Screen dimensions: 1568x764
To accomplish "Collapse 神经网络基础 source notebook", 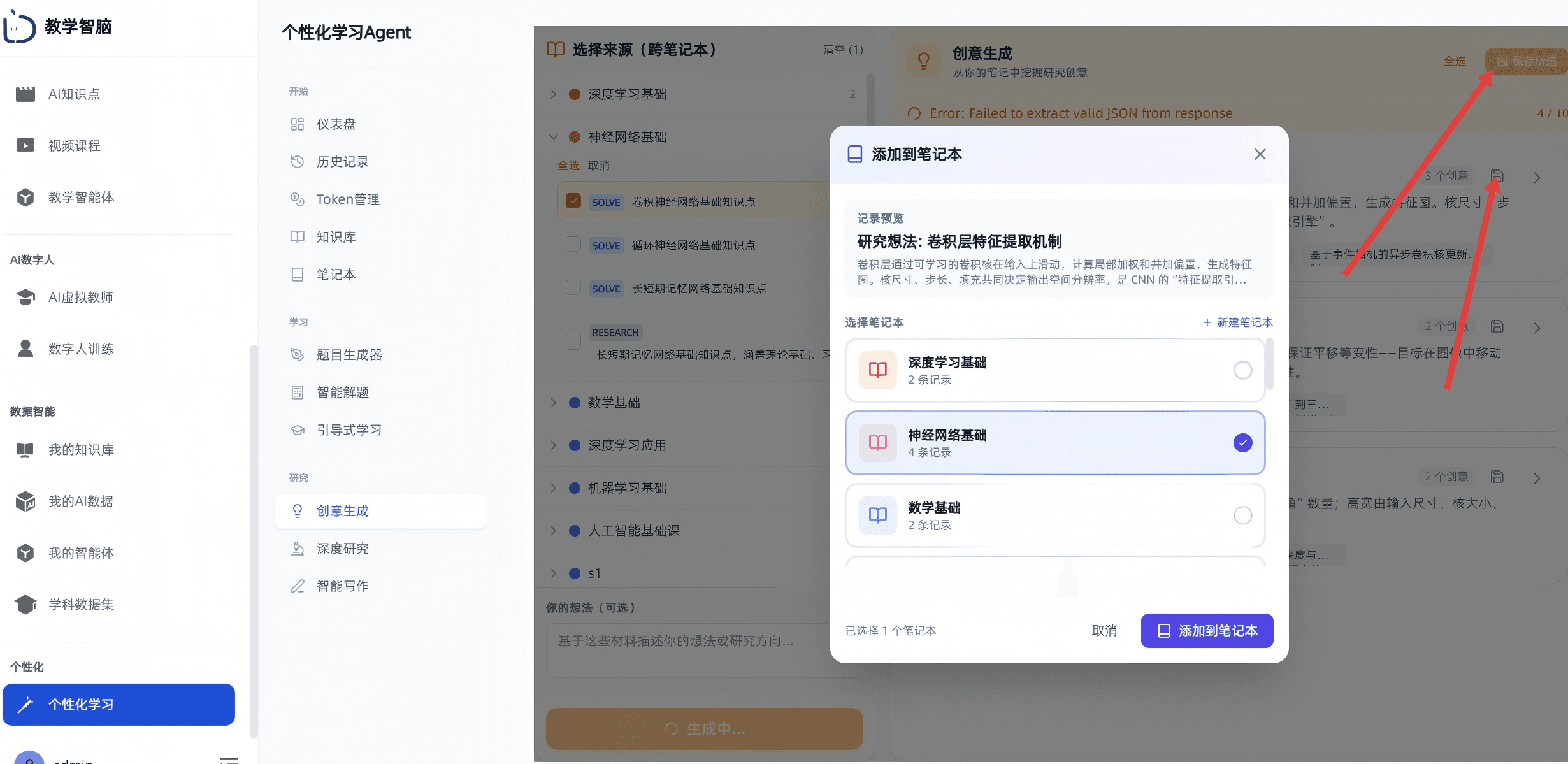I will [554, 137].
